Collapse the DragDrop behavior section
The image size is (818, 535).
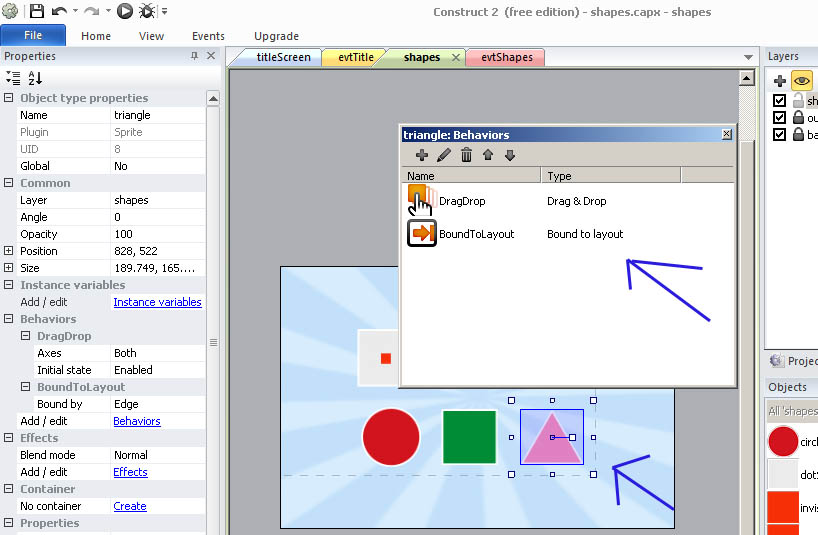click(26, 336)
